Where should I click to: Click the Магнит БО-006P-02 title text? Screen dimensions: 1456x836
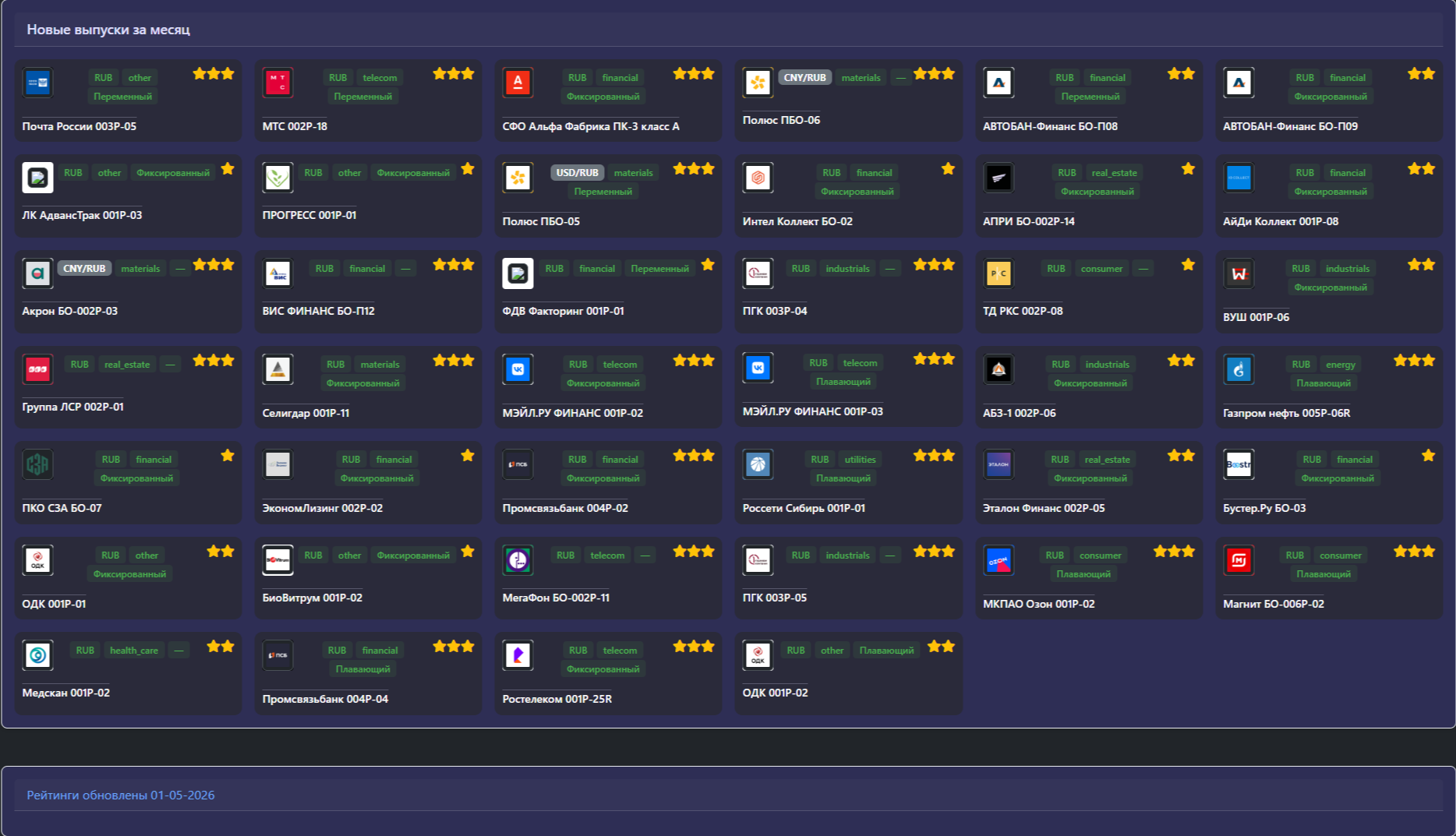click(1274, 604)
